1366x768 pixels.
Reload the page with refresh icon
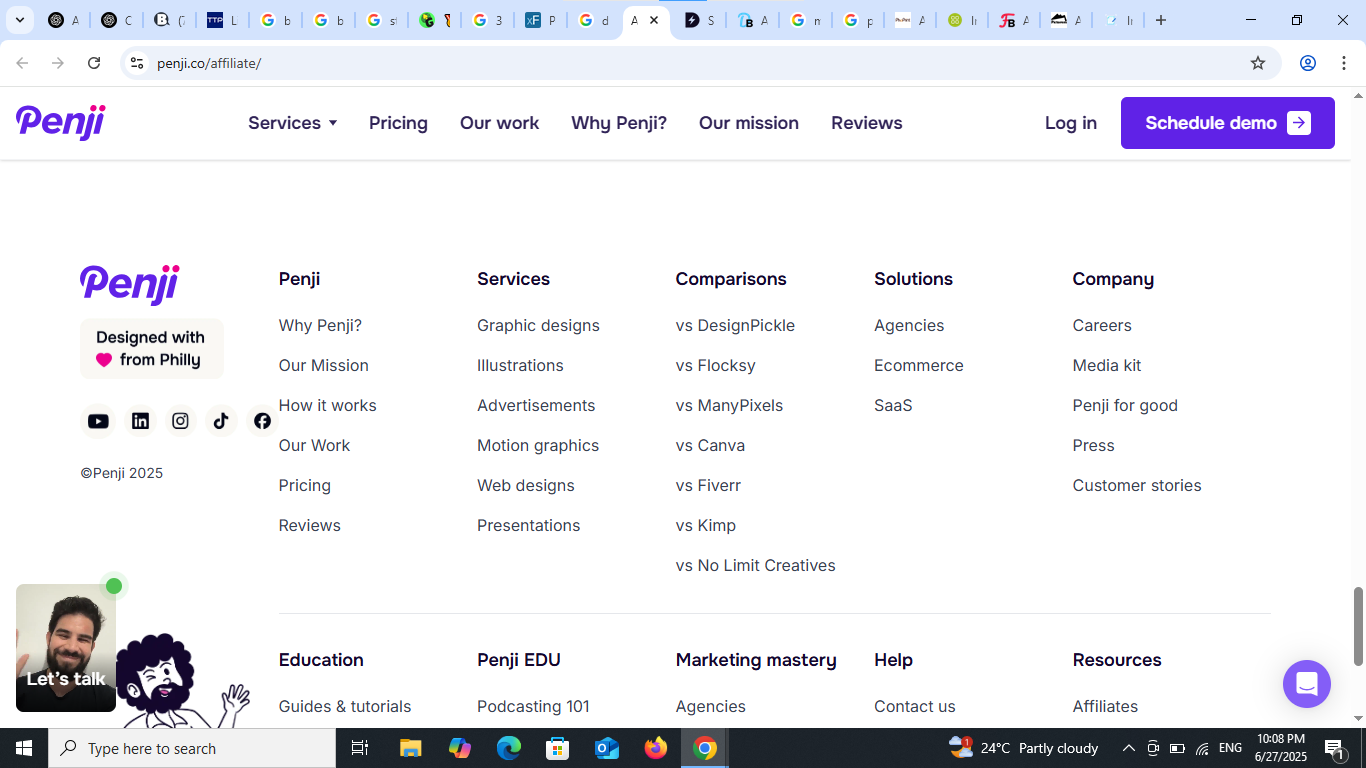94,63
